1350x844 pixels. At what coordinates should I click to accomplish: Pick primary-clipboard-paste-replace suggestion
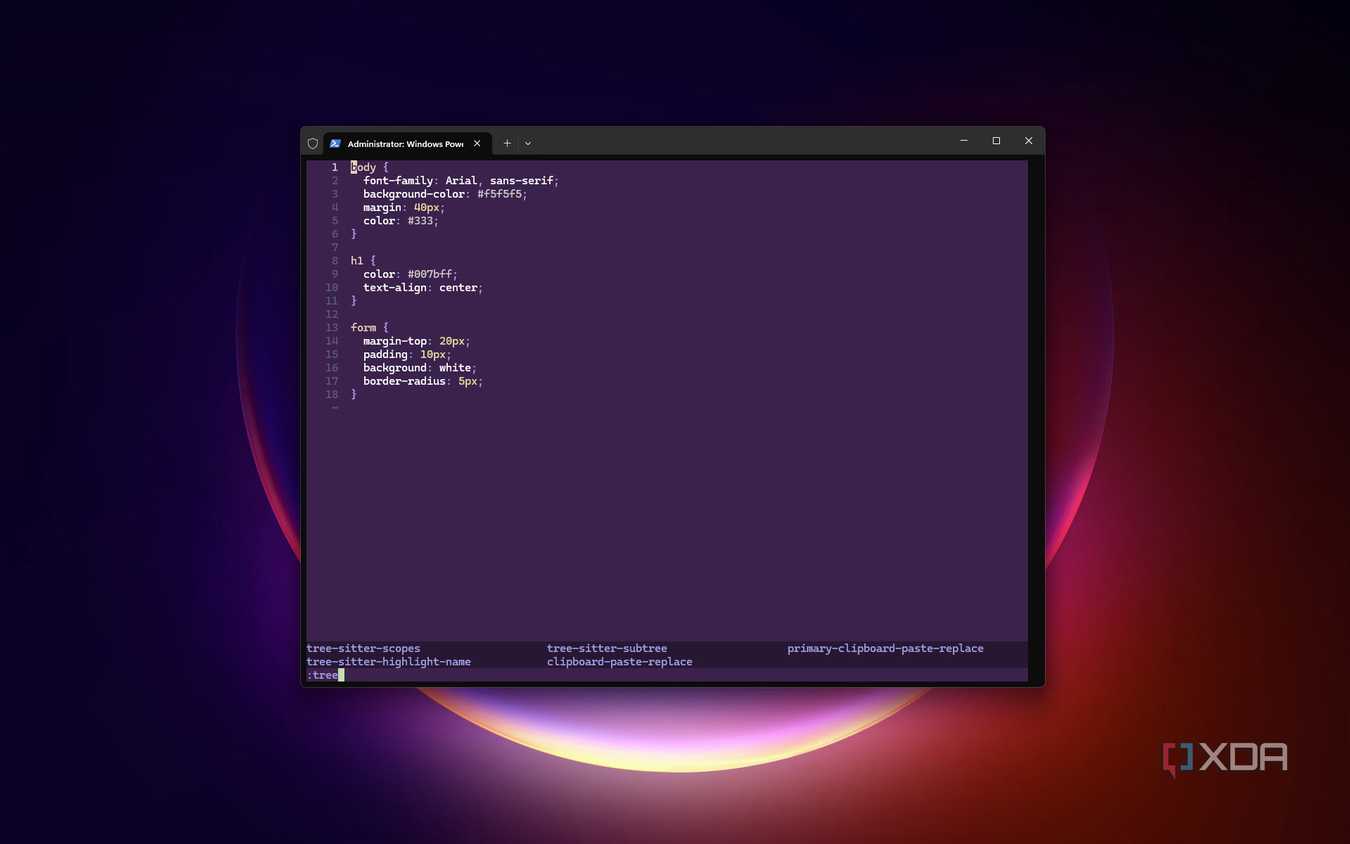pyautogui.click(x=885, y=648)
